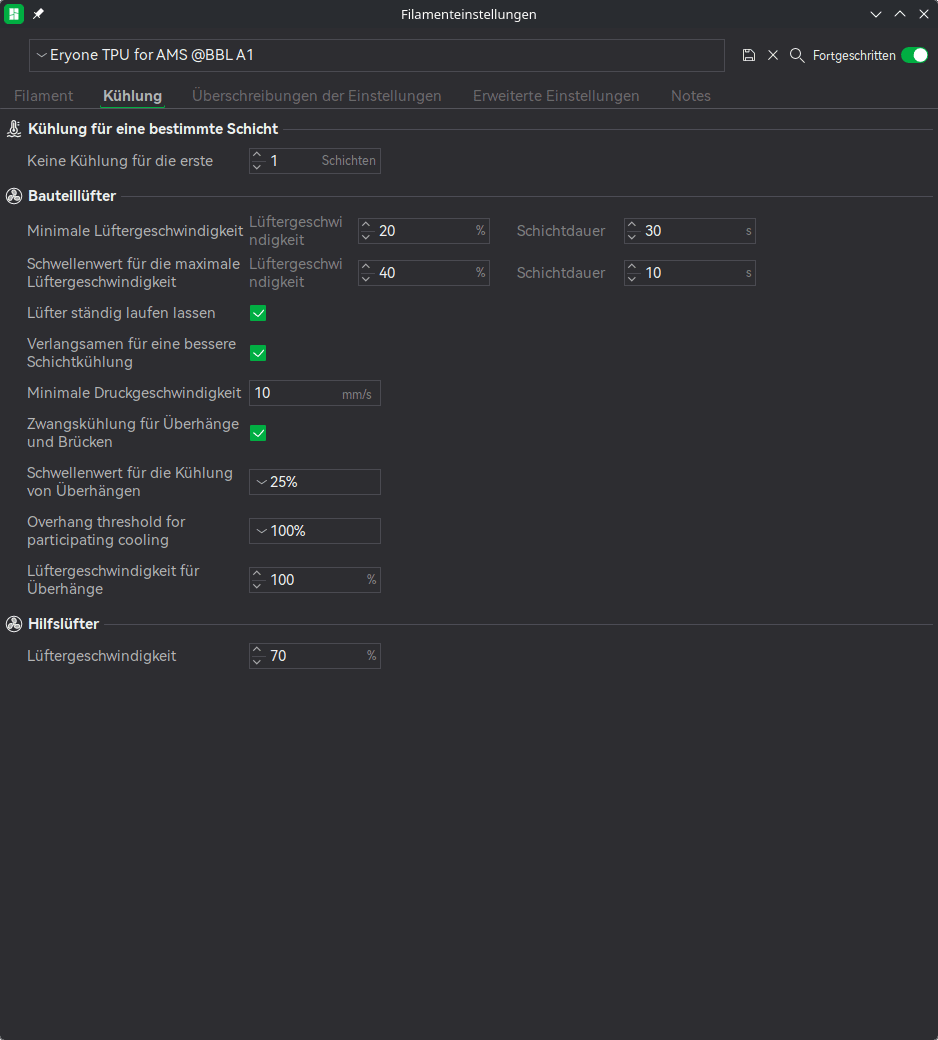Click the Schichtdauer field showing 30
Viewport: 938px width, 1040px height.
(x=689, y=231)
